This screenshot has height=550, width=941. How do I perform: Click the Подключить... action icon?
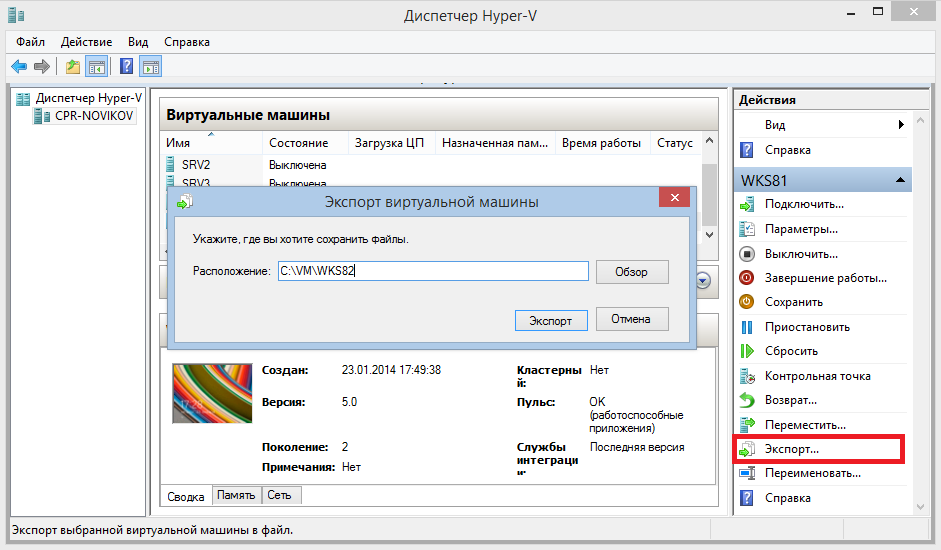pyautogui.click(x=746, y=204)
